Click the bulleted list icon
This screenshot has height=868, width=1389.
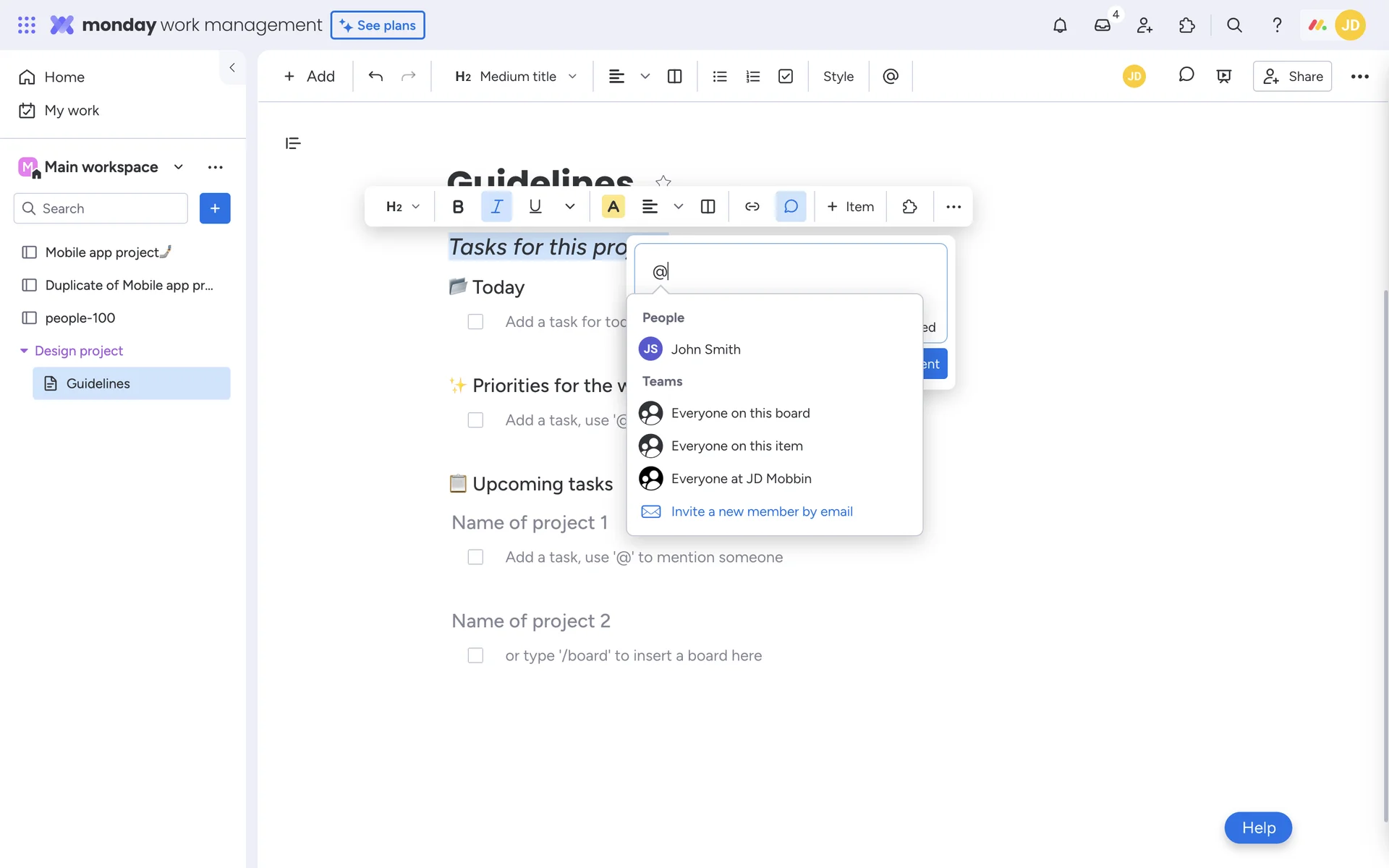point(719,77)
